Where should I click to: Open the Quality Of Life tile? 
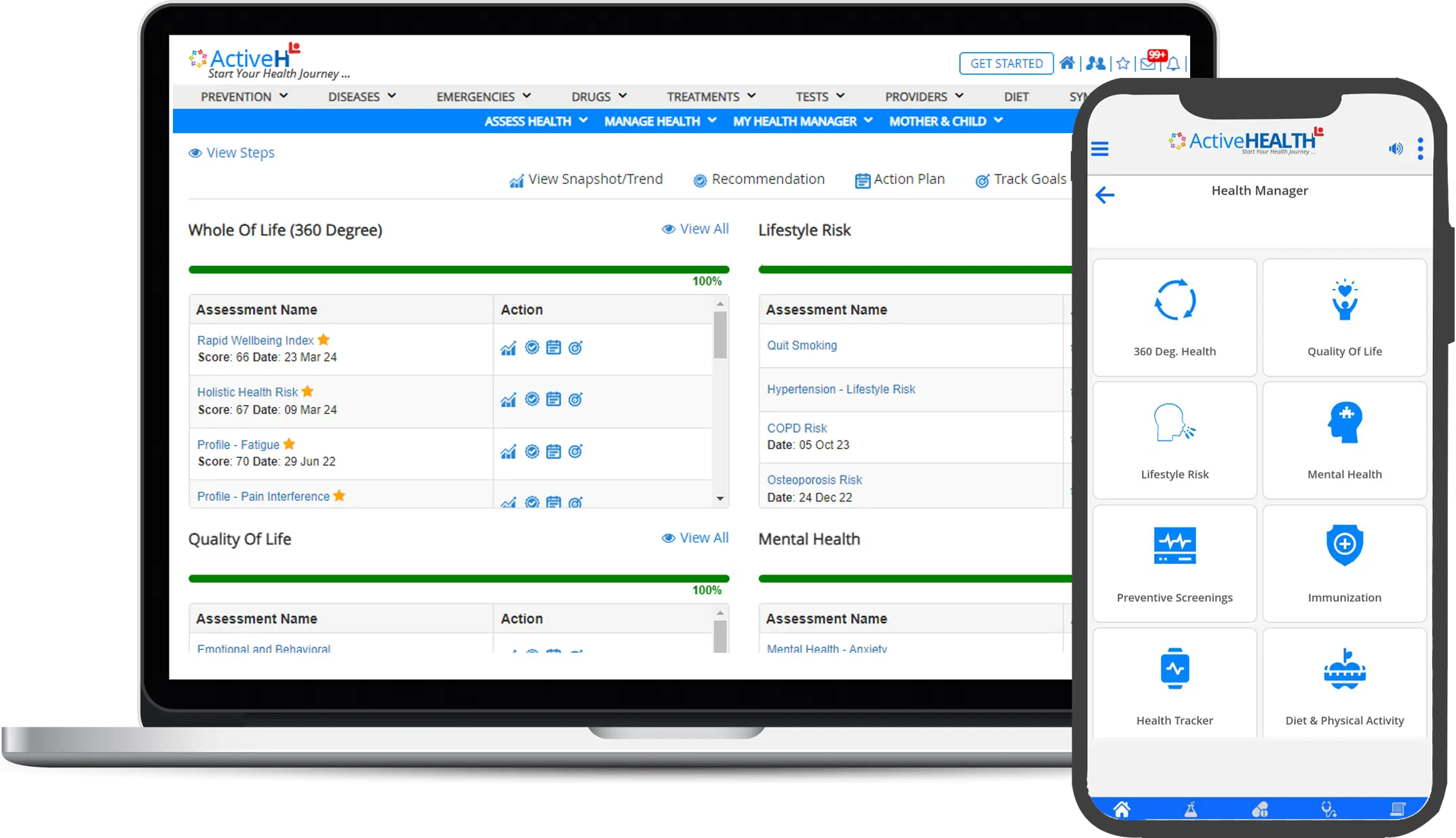[x=1344, y=318]
